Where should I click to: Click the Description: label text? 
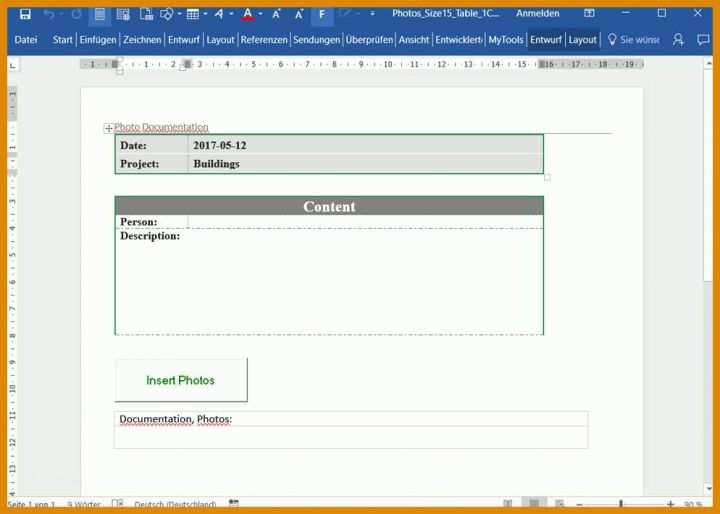click(150, 236)
